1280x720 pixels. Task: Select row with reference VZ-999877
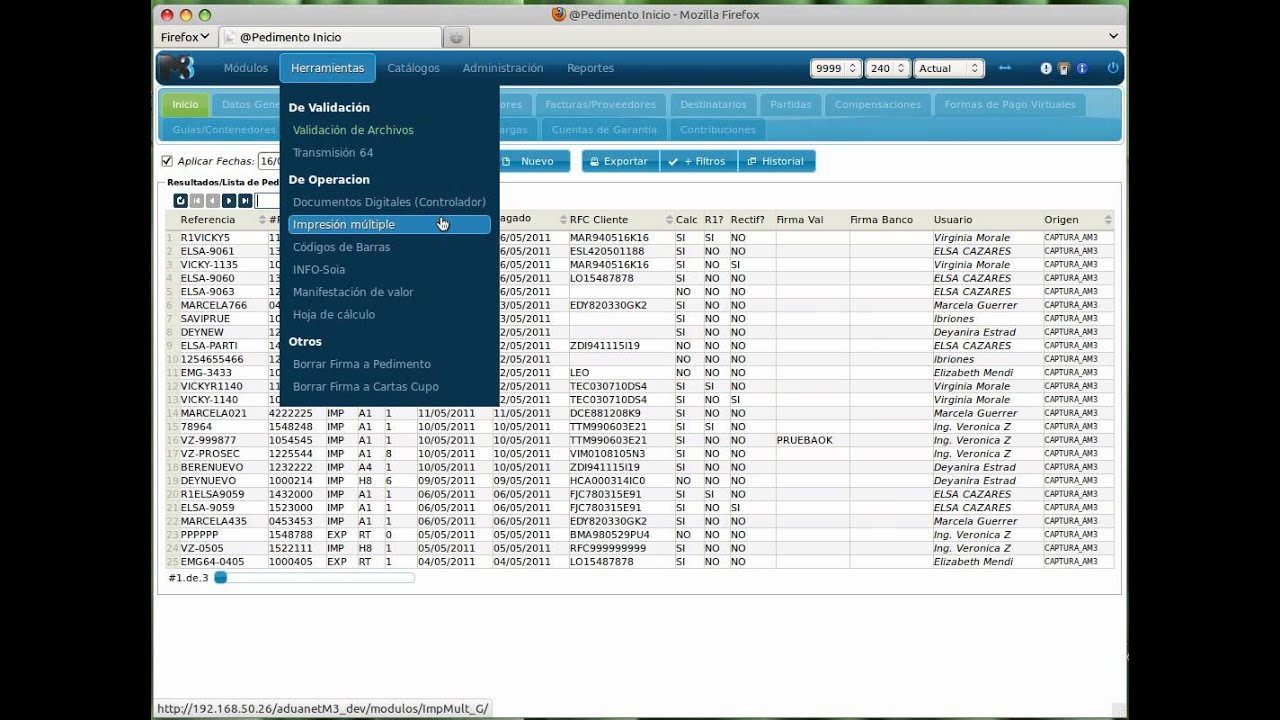[x=639, y=440]
